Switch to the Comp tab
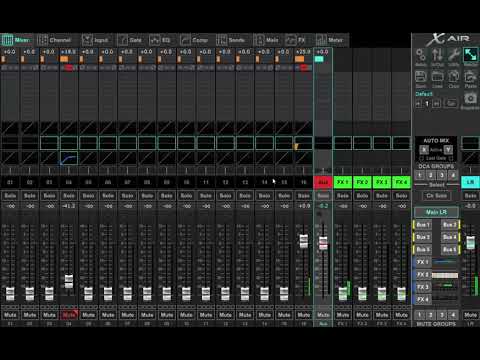The height and width of the screenshot is (360, 480). tap(194, 40)
